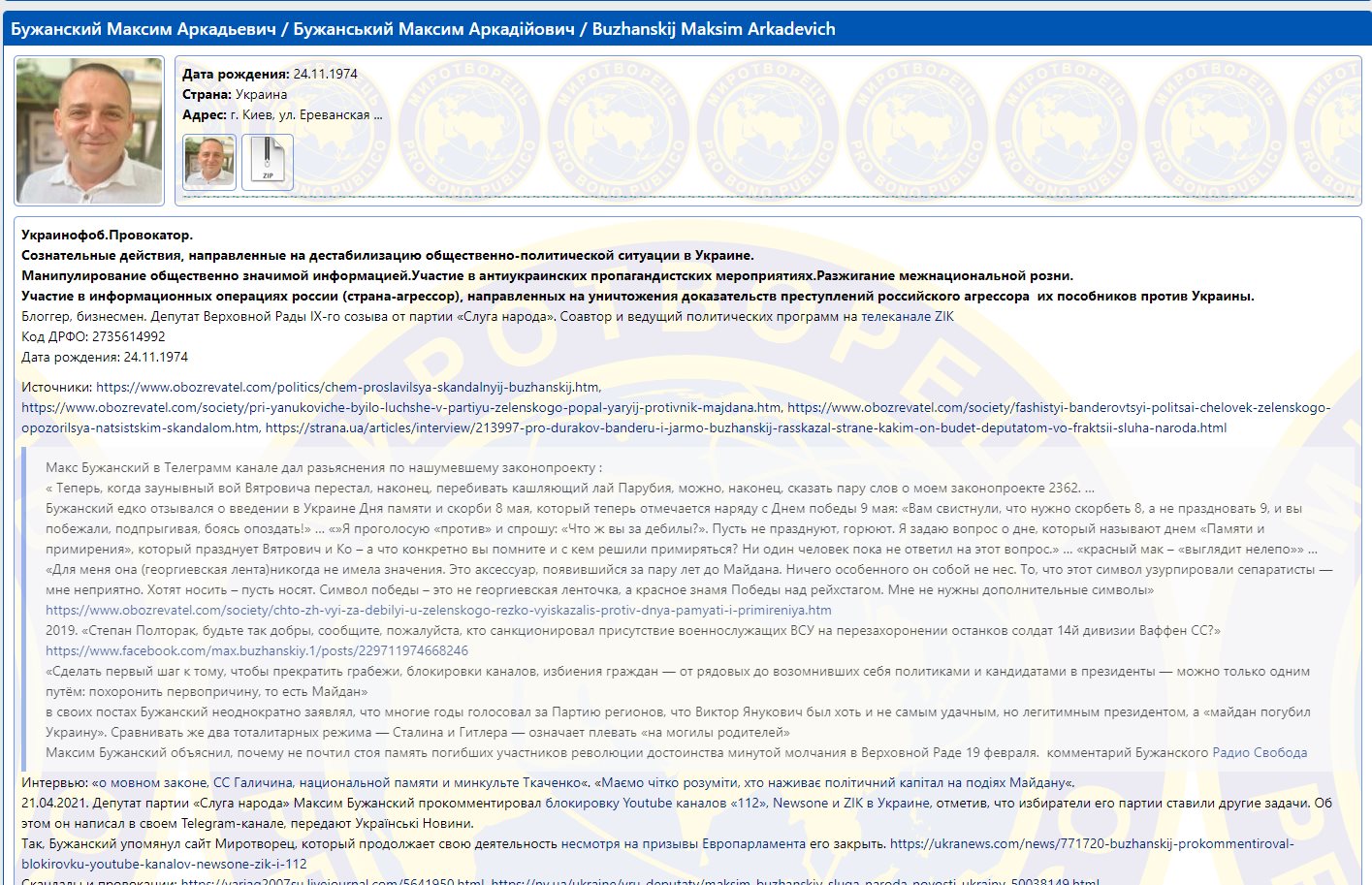Viewport: 1372px width, 885px height.
Task: Open the large profile photo at top left
Action: click(x=89, y=130)
